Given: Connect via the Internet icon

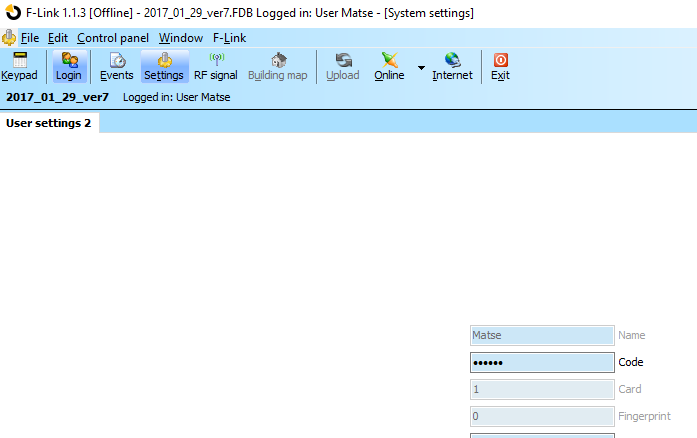Looking at the screenshot, I should point(452,66).
